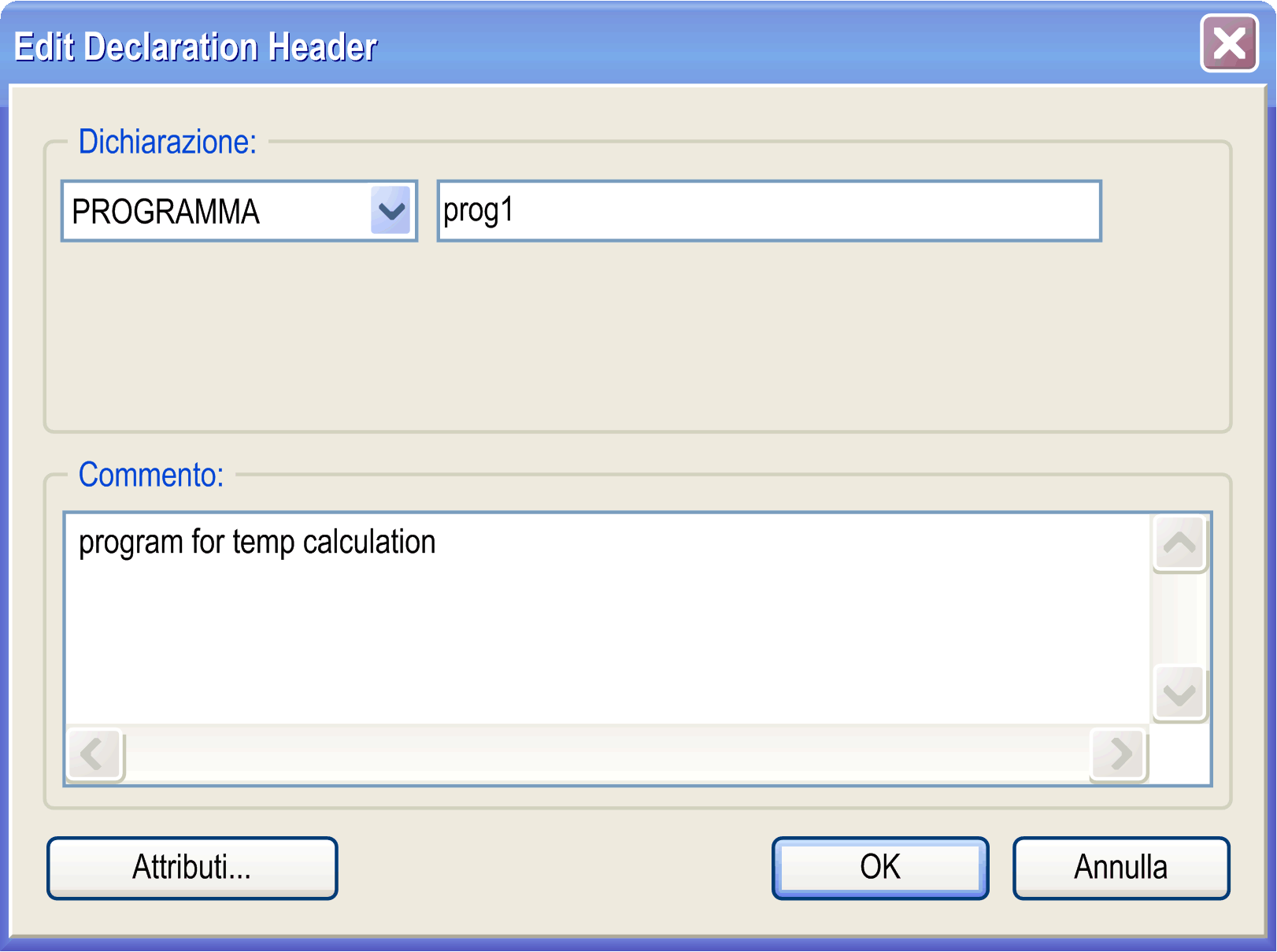Click the Commento group label

[x=151, y=475]
